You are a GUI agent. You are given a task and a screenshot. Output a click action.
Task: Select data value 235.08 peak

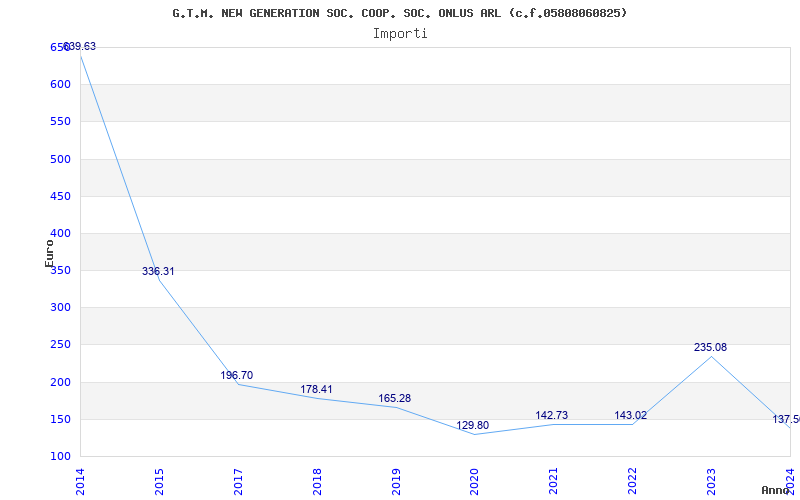tap(710, 347)
